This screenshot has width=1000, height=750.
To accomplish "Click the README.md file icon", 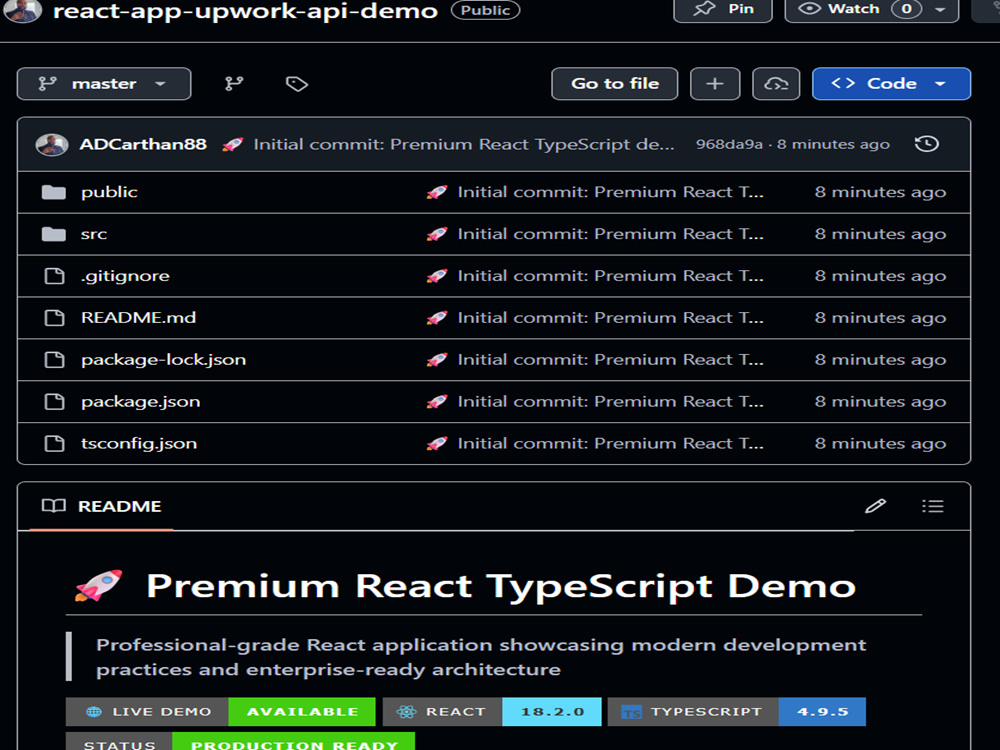I will point(54,318).
